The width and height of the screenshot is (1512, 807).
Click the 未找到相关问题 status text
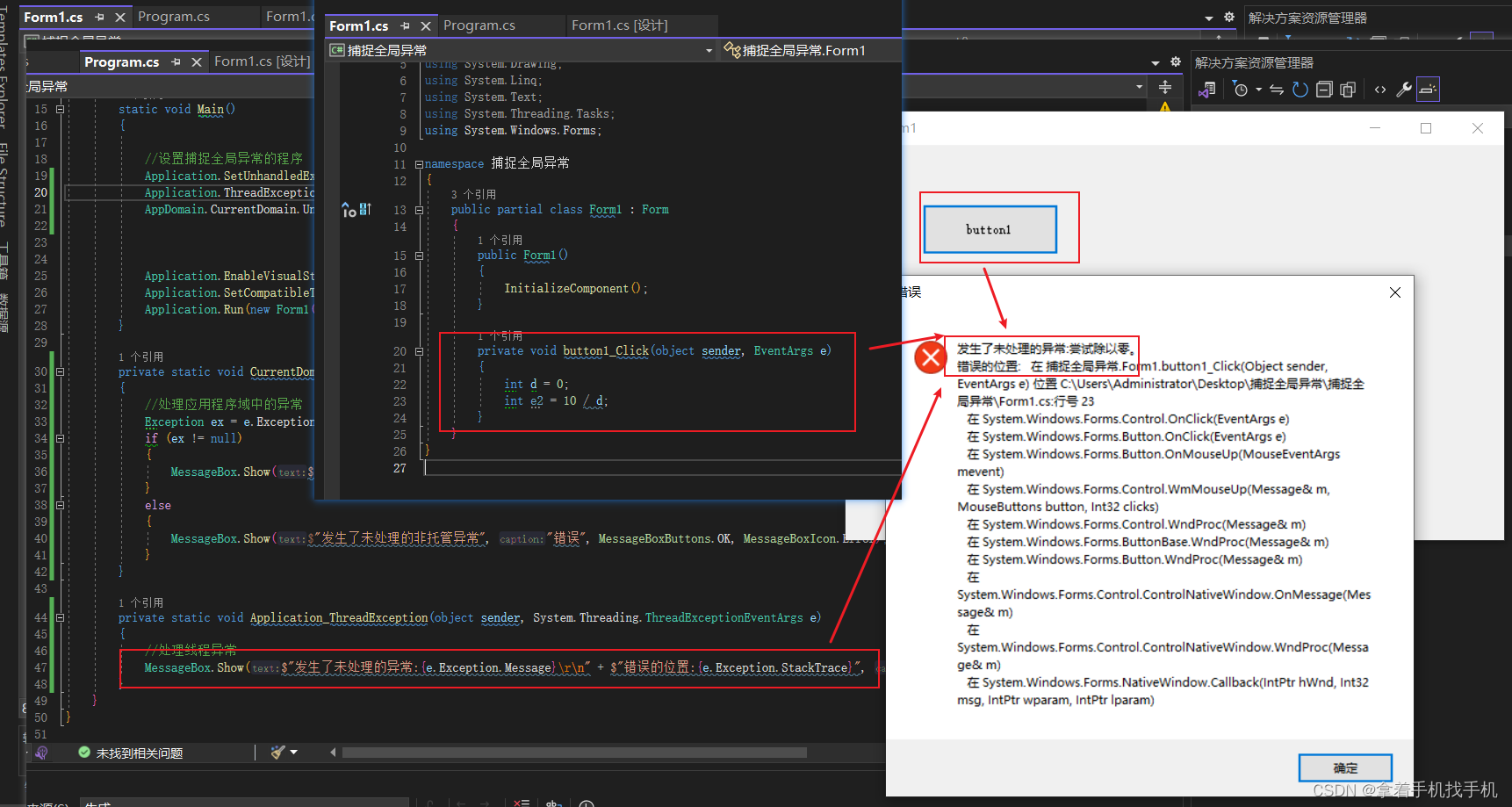click(140, 753)
